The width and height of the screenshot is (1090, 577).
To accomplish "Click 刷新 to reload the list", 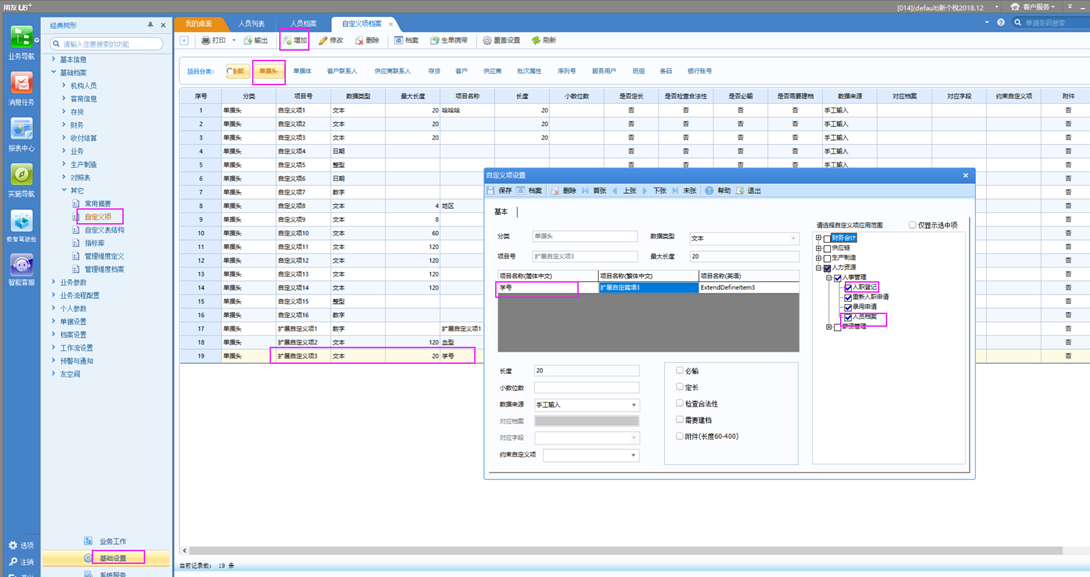I will click(544, 40).
